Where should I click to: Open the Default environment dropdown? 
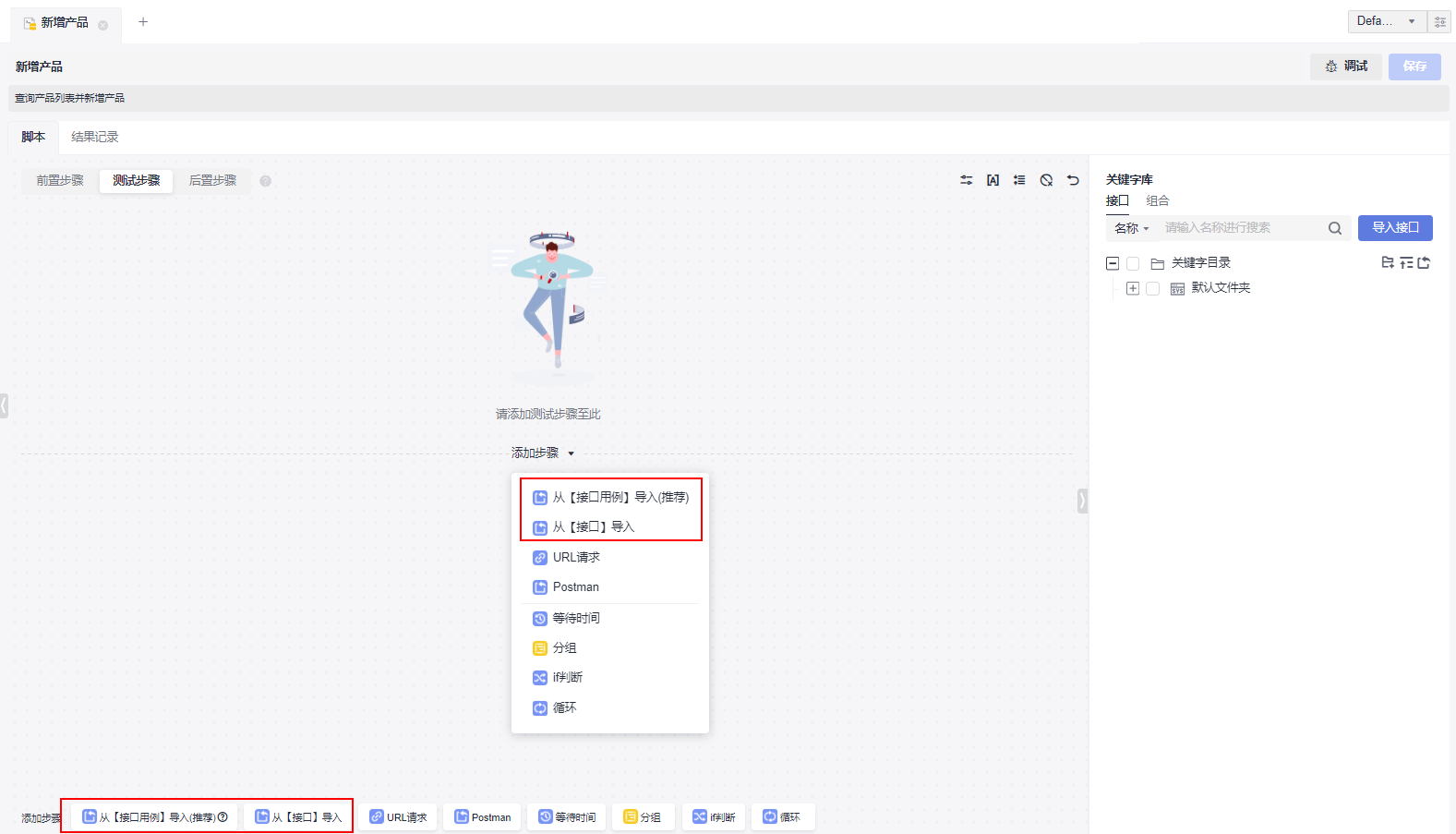[1387, 21]
